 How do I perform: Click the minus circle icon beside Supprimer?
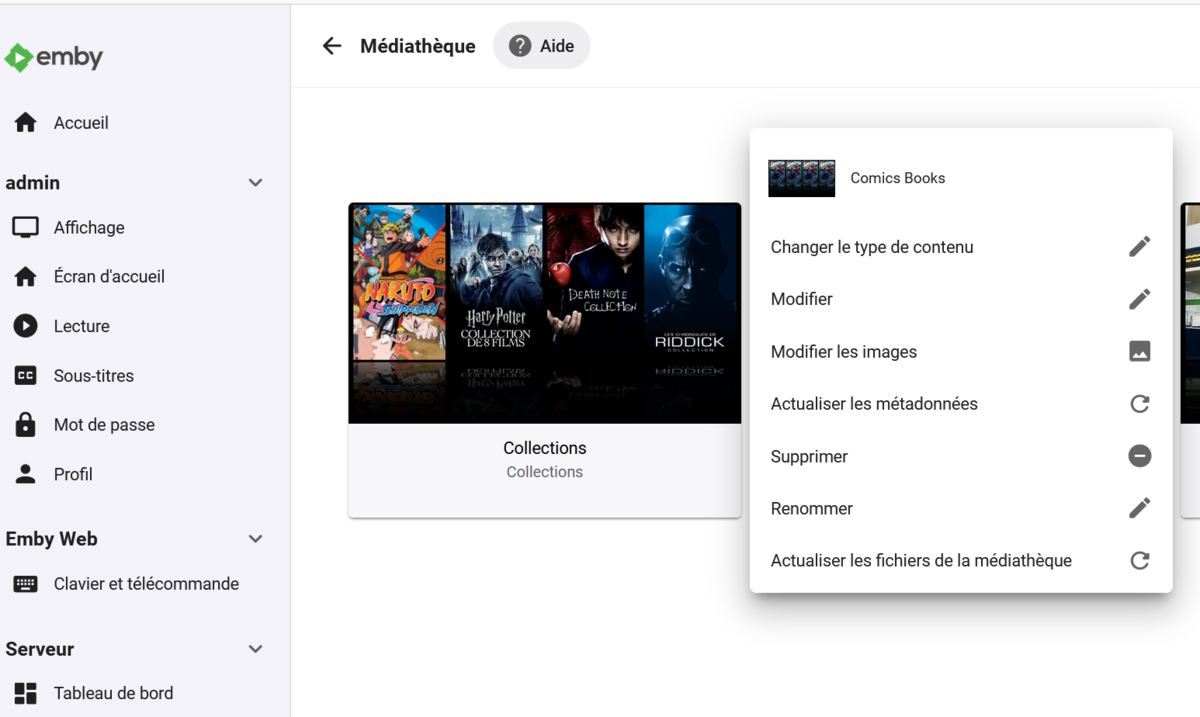coord(1139,456)
